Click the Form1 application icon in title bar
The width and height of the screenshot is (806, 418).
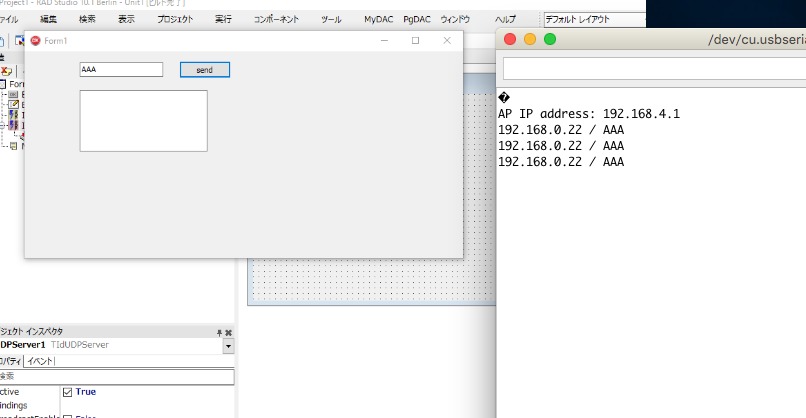click(x=36, y=40)
